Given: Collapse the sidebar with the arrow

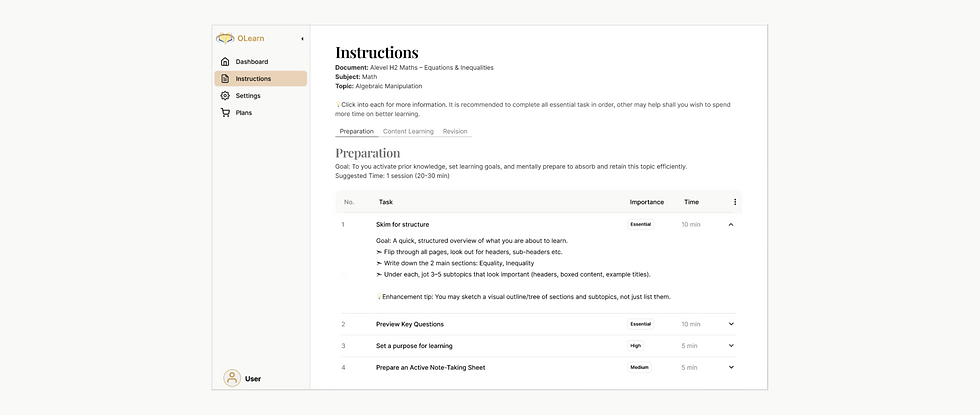Looking at the screenshot, I should [x=302, y=39].
